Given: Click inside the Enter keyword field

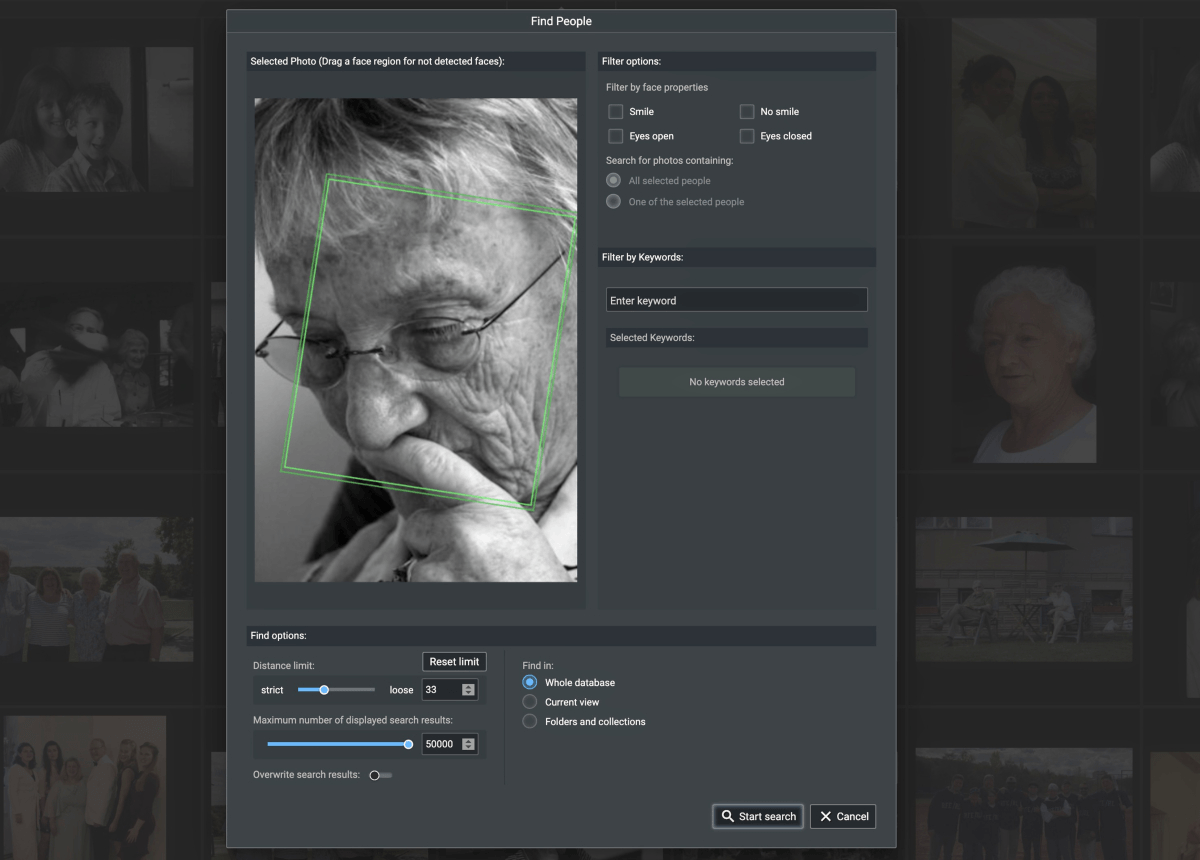Looking at the screenshot, I should (x=736, y=299).
